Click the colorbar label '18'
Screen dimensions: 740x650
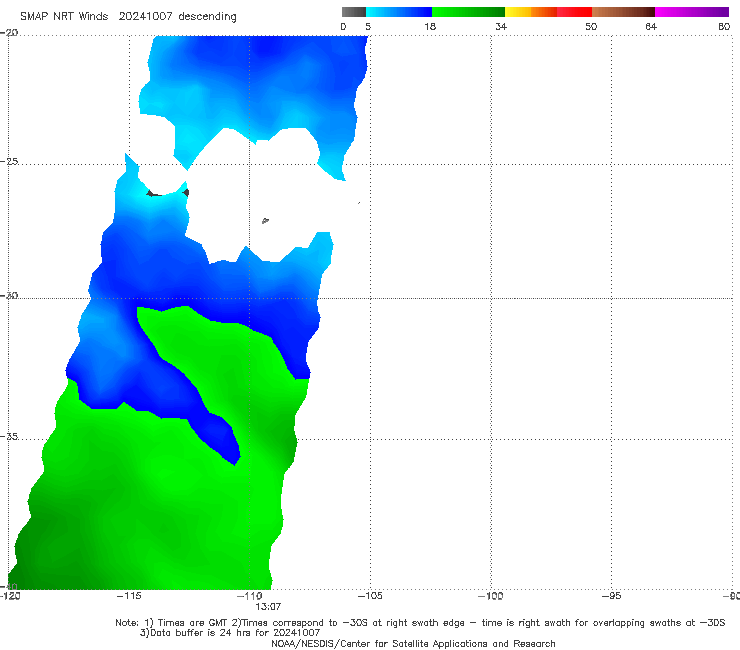point(430,27)
